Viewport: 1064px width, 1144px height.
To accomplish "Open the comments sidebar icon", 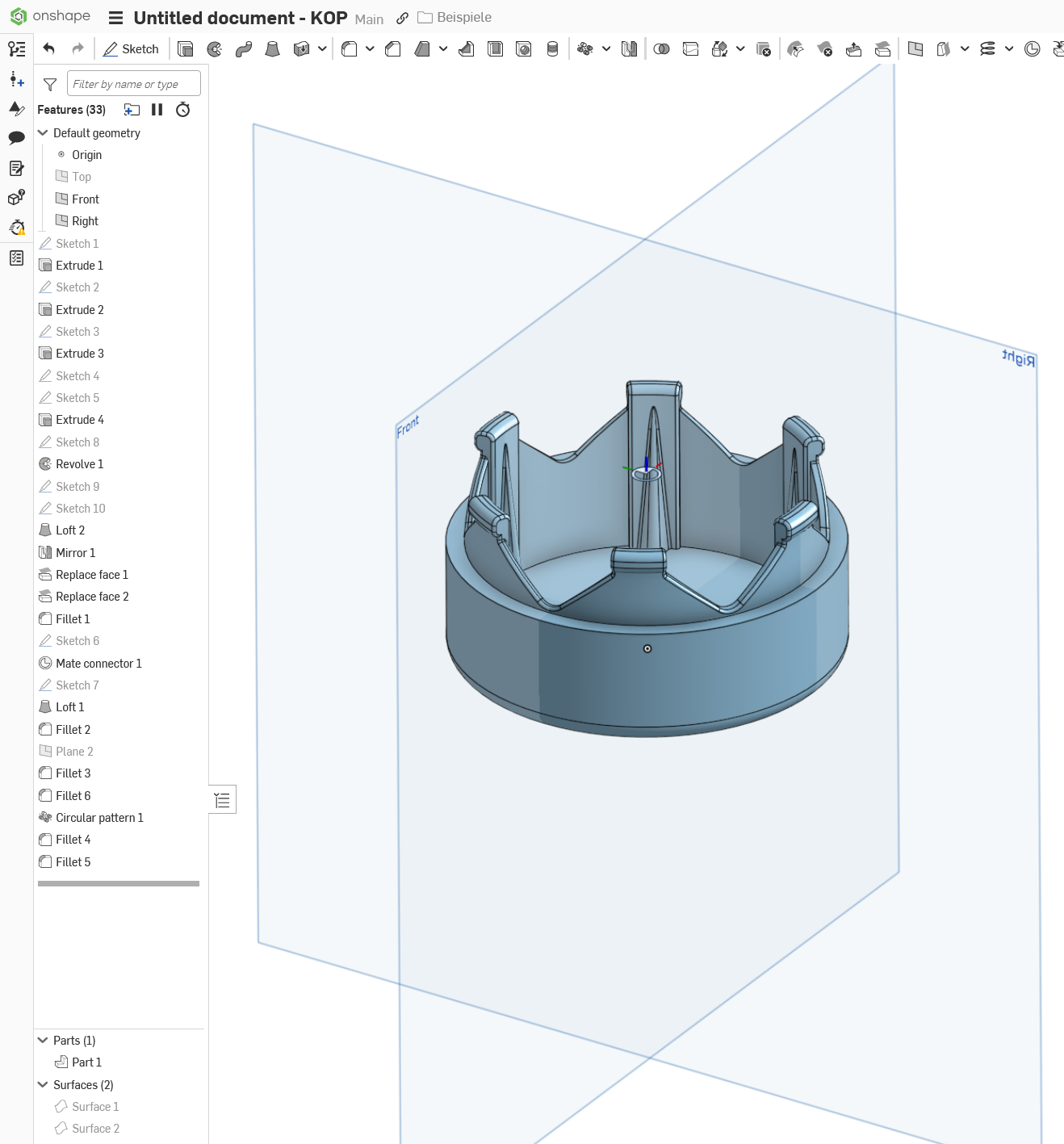I will [17, 138].
